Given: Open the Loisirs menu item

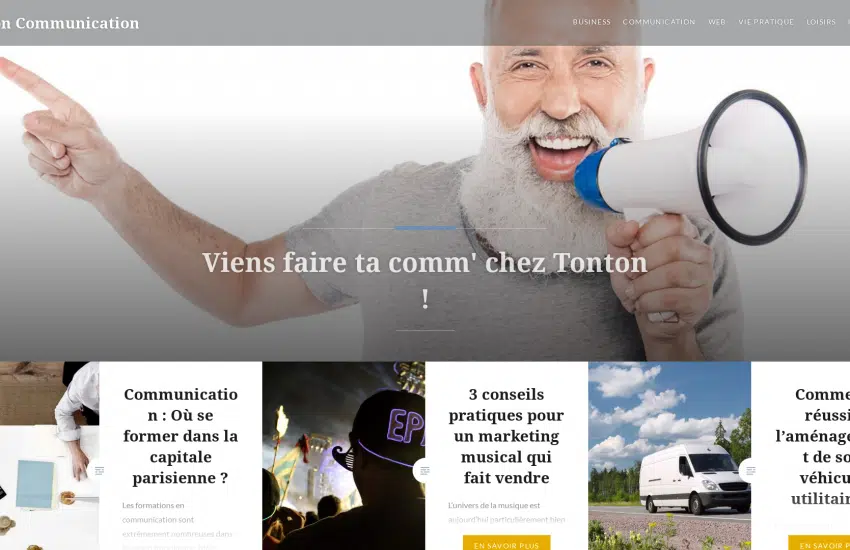Looking at the screenshot, I should (x=821, y=22).
